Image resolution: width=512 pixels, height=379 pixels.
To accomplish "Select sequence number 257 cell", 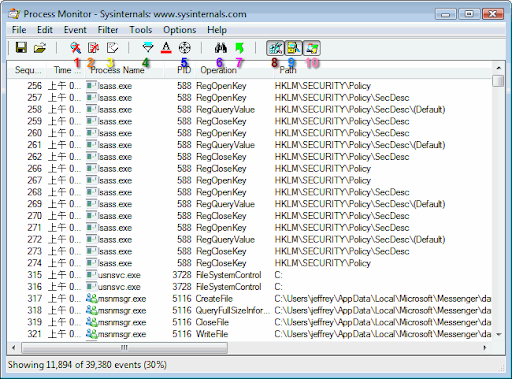I will pyautogui.click(x=35, y=98).
